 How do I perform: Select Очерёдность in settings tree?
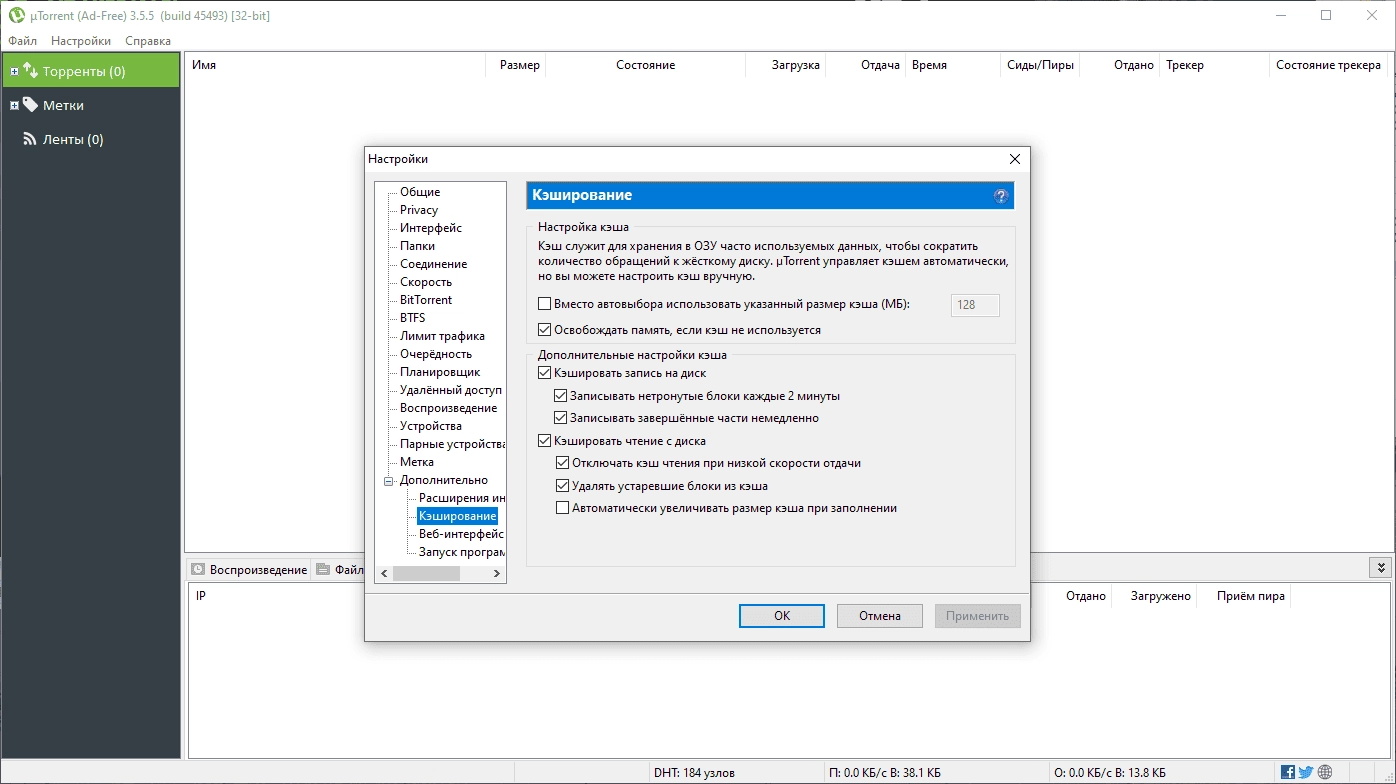(436, 354)
